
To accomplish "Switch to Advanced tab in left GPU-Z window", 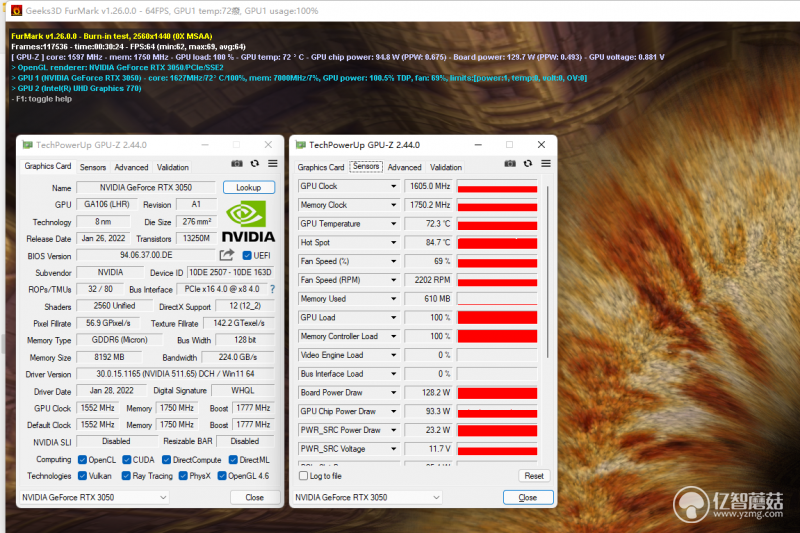I will [131, 167].
